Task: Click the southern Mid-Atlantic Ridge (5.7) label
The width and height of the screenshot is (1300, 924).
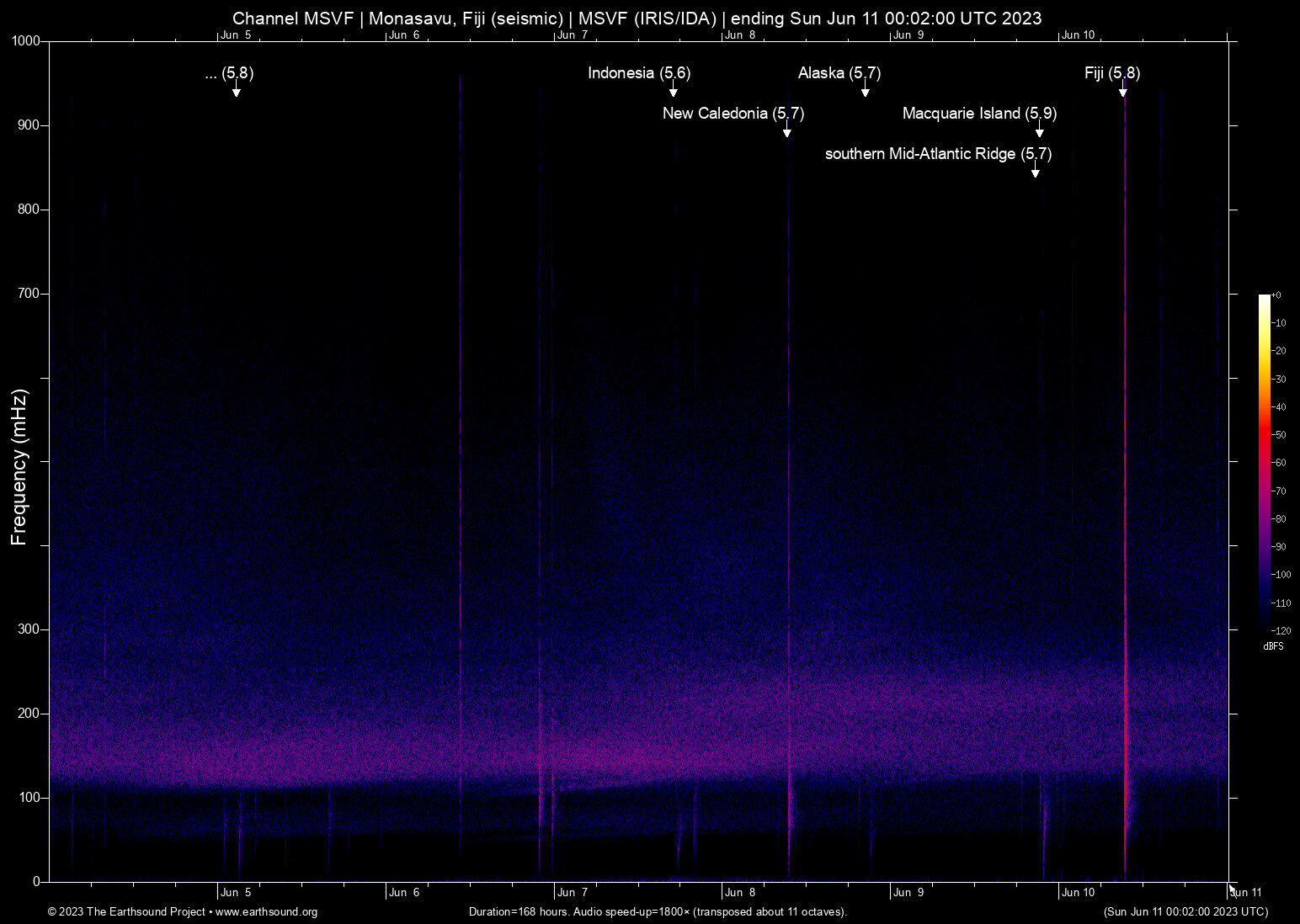Action: (938, 154)
